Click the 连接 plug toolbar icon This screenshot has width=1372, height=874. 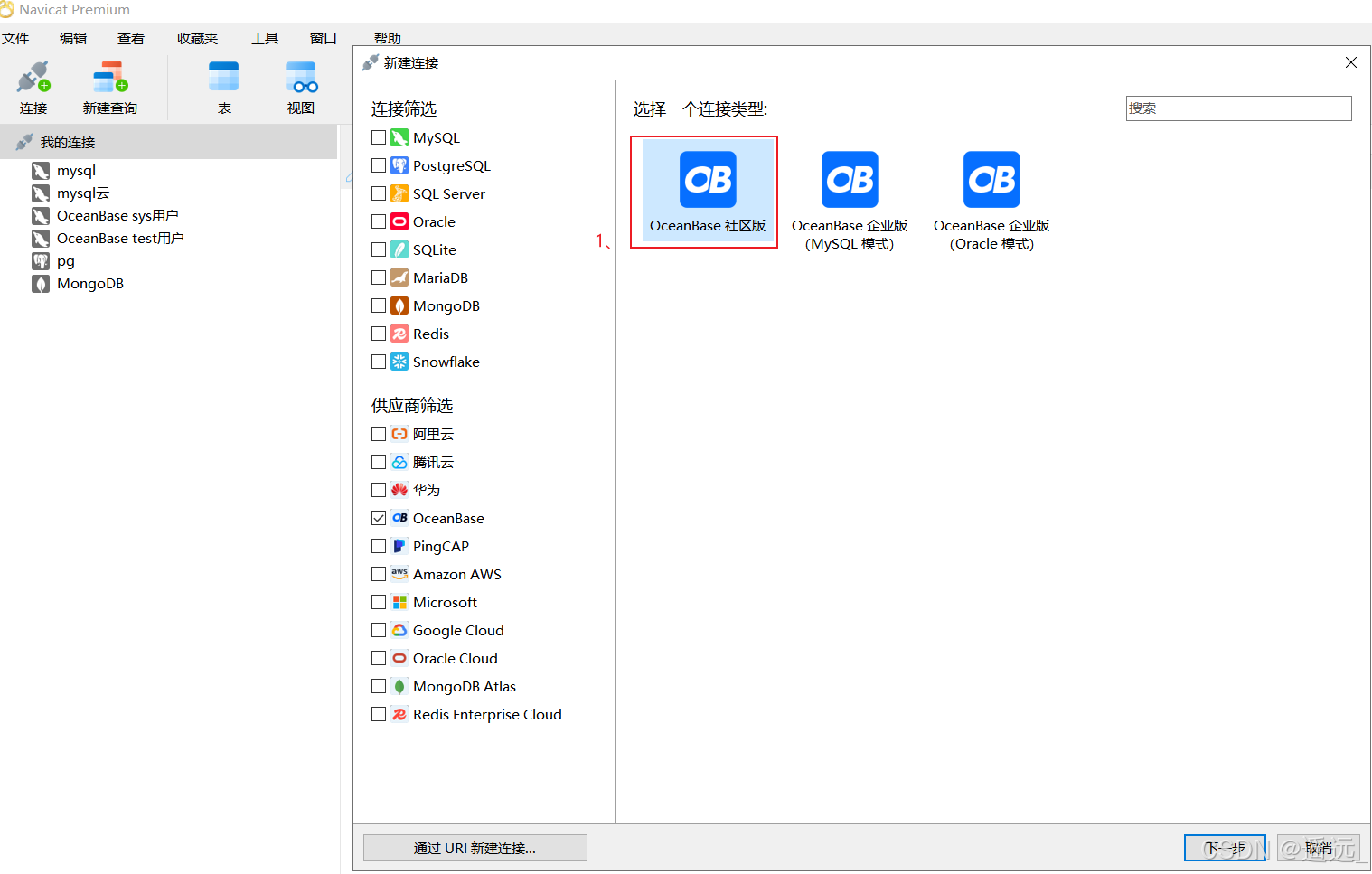(x=33, y=78)
